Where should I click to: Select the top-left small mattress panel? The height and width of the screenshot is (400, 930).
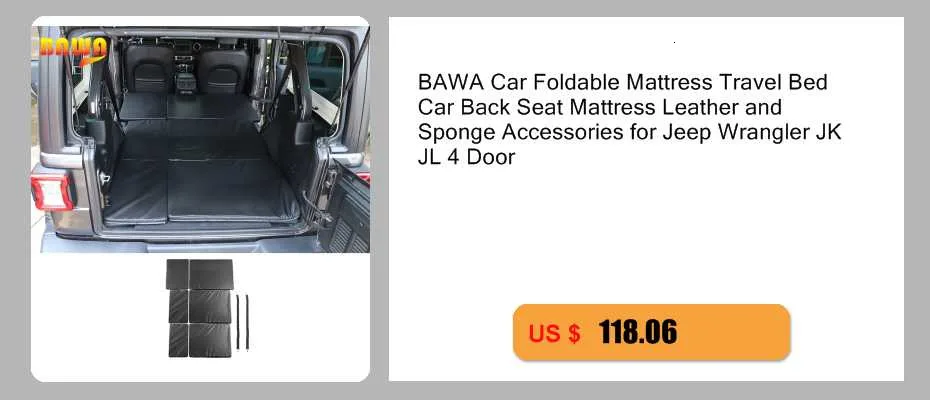pyautogui.click(x=177, y=274)
